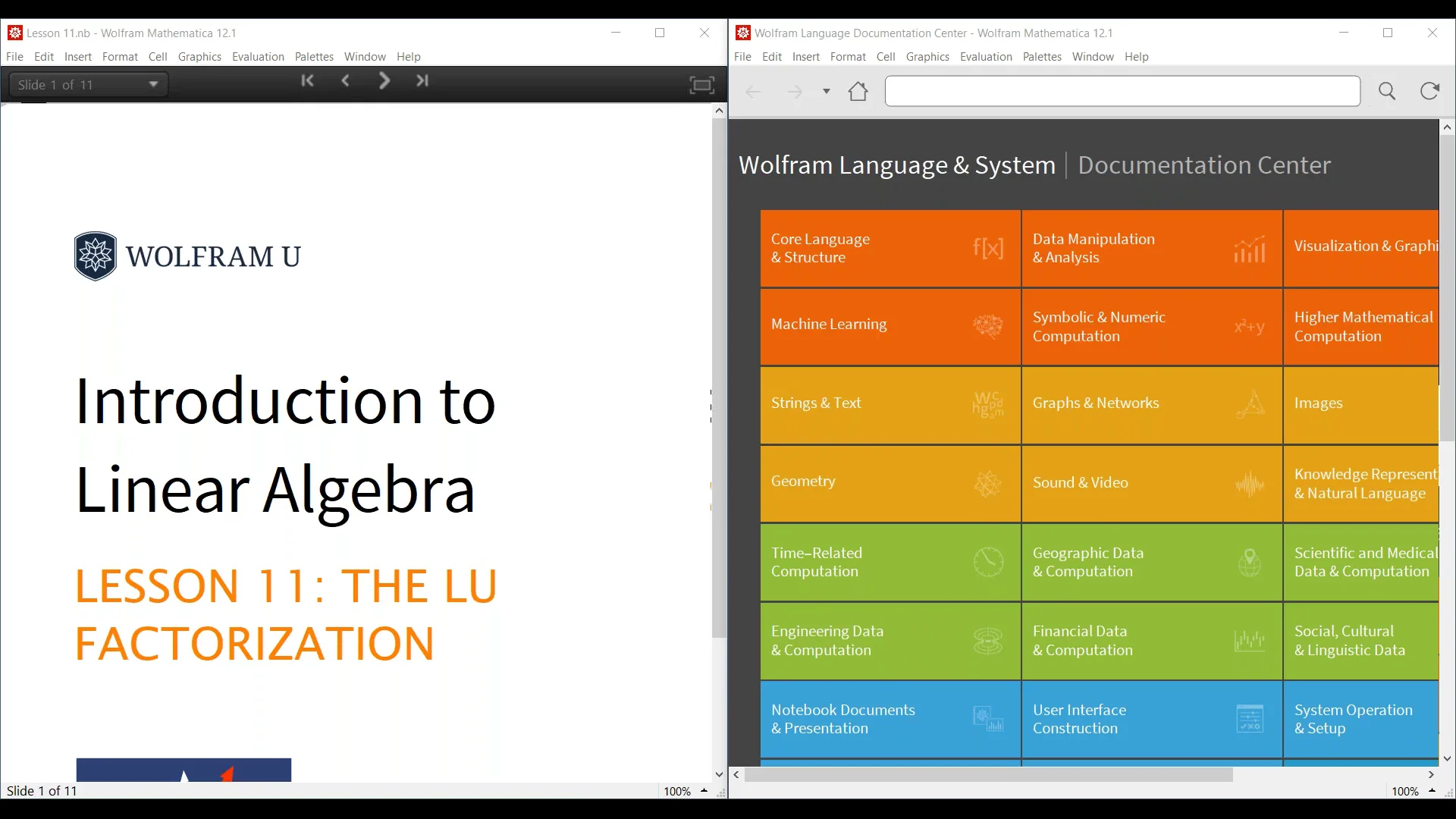
Task: Open the Palettes menu in Lesson window
Action: click(314, 57)
